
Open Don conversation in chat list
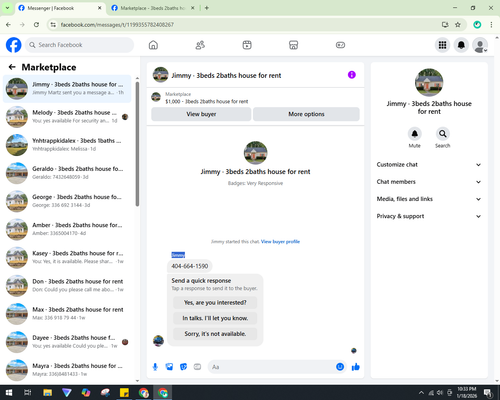[x=67, y=286]
